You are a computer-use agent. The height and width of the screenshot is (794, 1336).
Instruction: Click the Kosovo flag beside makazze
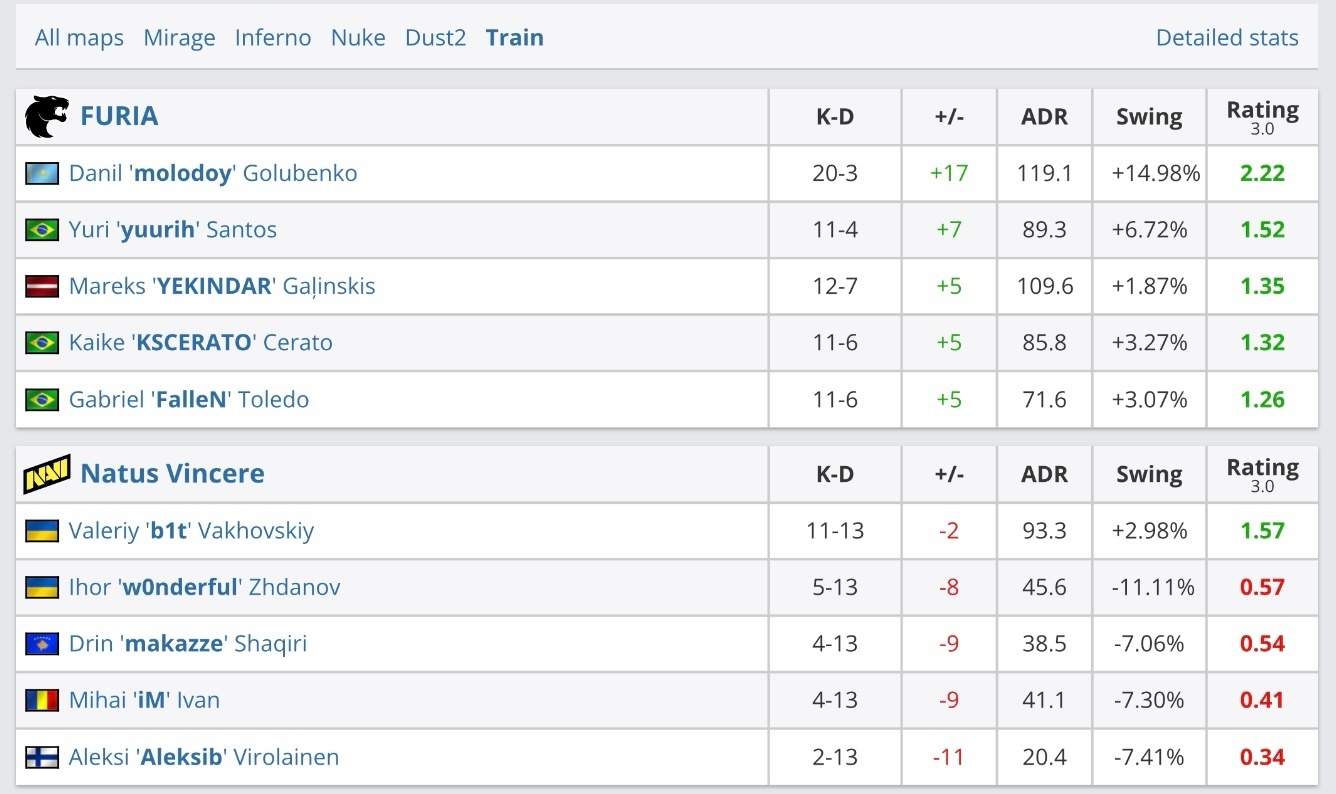[x=42, y=643]
